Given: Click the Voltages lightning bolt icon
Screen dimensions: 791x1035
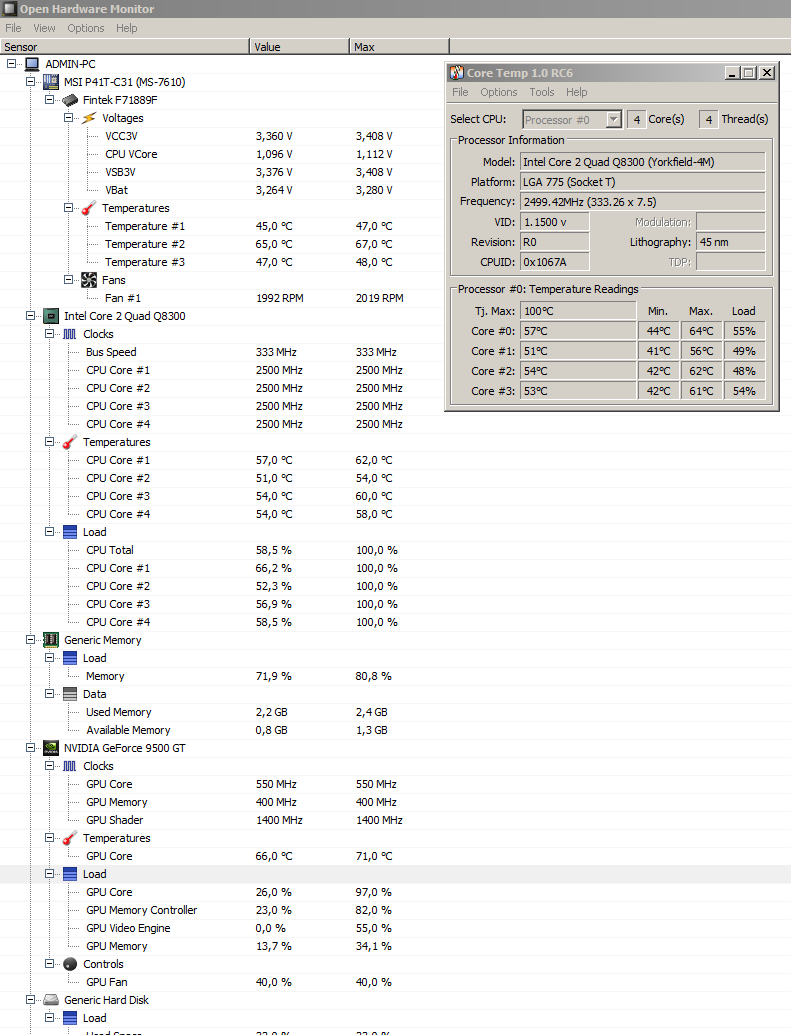Looking at the screenshot, I should pyautogui.click(x=89, y=118).
